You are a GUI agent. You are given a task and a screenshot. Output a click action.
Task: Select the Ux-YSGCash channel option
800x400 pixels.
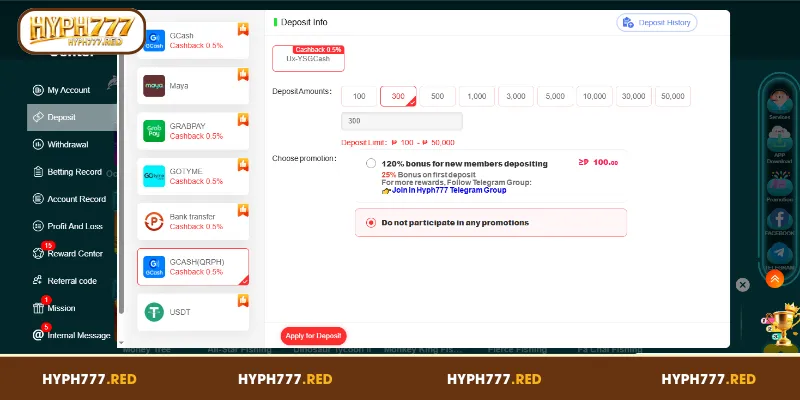click(308, 58)
